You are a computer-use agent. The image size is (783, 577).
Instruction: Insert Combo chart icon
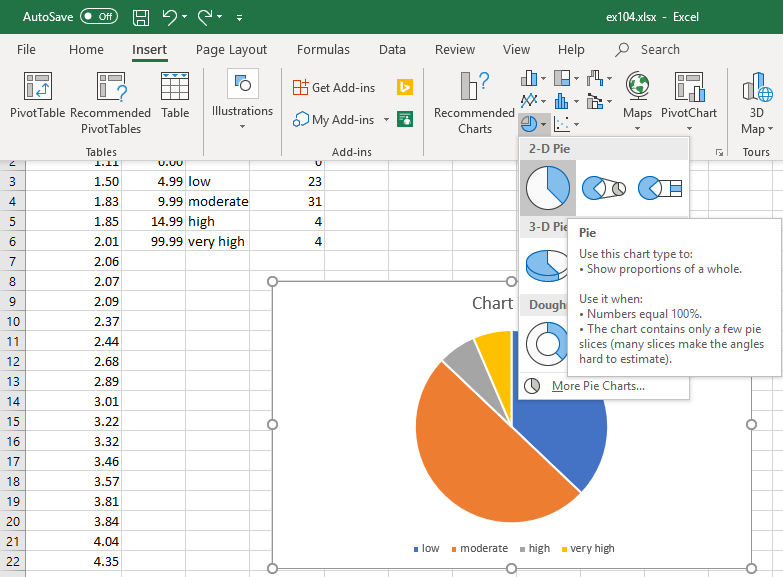point(595,101)
